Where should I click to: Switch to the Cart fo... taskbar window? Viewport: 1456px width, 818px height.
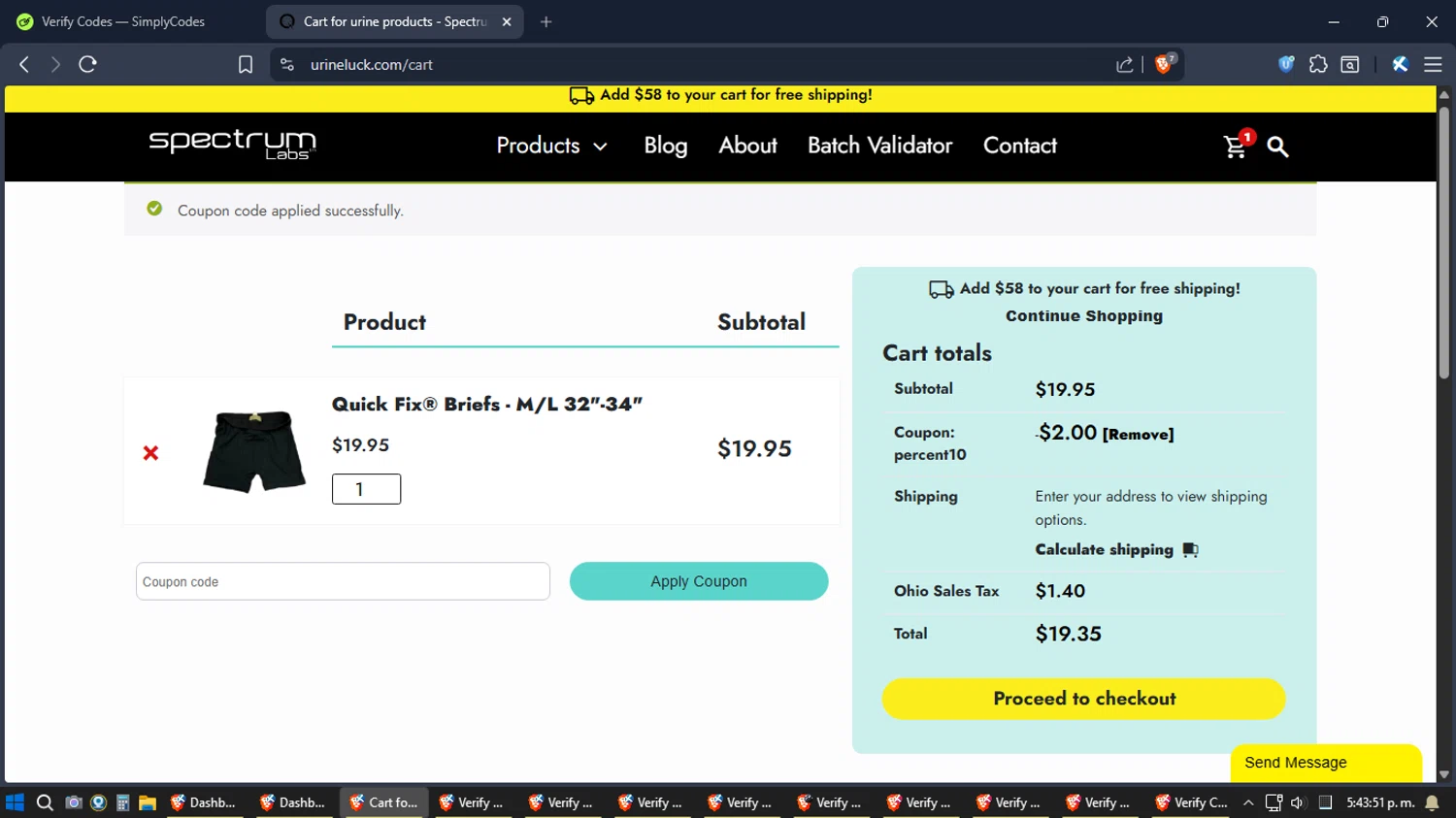[x=383, y=802]
